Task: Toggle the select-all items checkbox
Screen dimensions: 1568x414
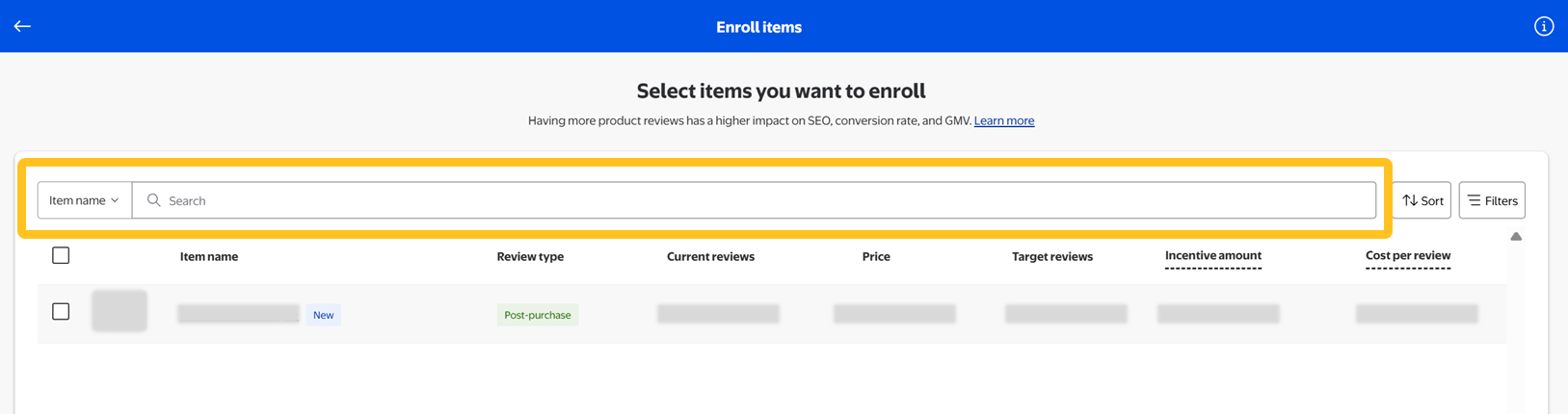Action: 61,255
